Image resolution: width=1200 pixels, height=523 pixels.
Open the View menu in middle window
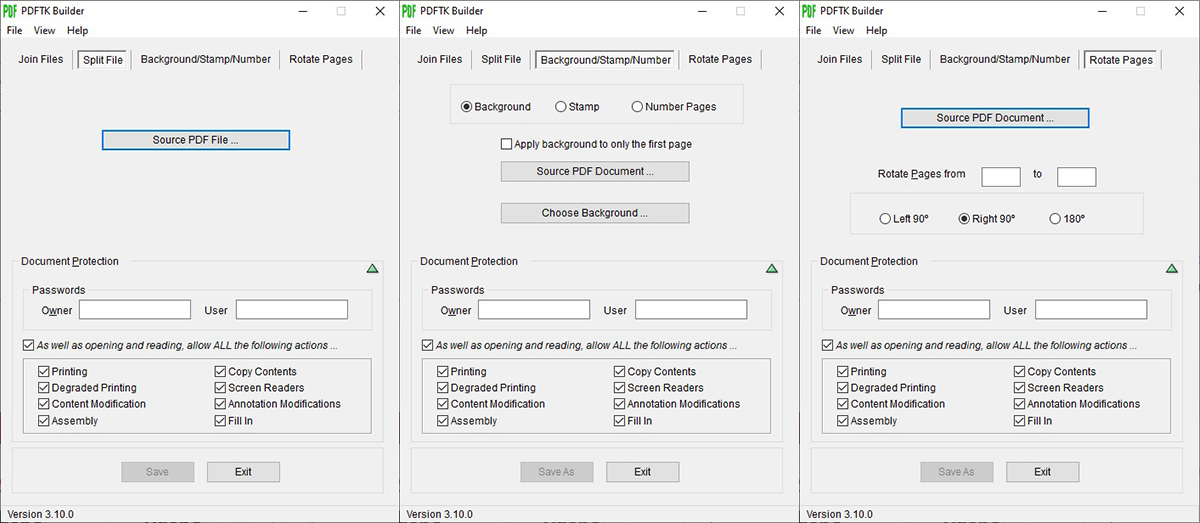point(444,31)
